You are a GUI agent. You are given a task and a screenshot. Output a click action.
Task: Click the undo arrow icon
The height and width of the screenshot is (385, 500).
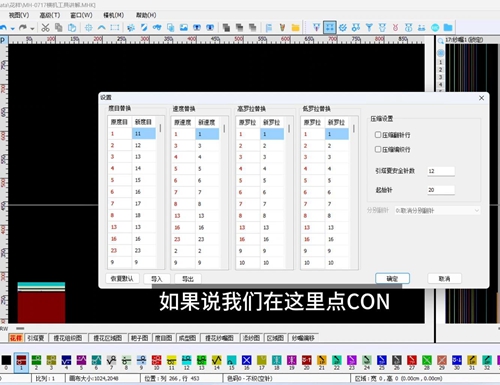[x=3, y=27]
